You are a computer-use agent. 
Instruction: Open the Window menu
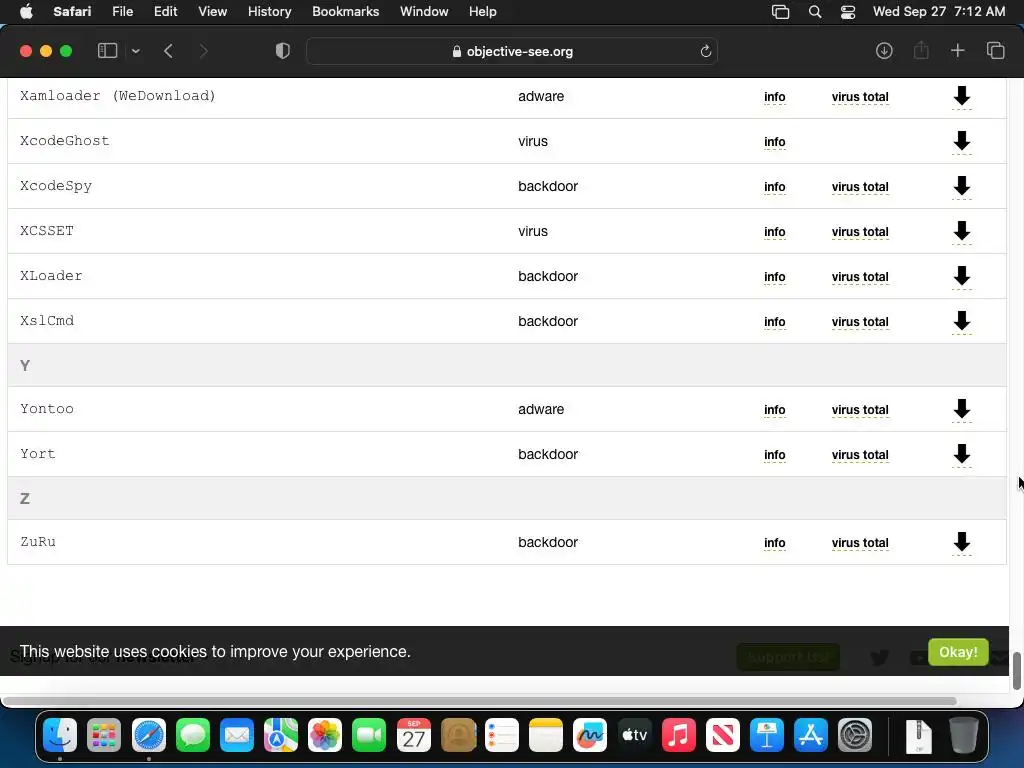coord(424,12)
